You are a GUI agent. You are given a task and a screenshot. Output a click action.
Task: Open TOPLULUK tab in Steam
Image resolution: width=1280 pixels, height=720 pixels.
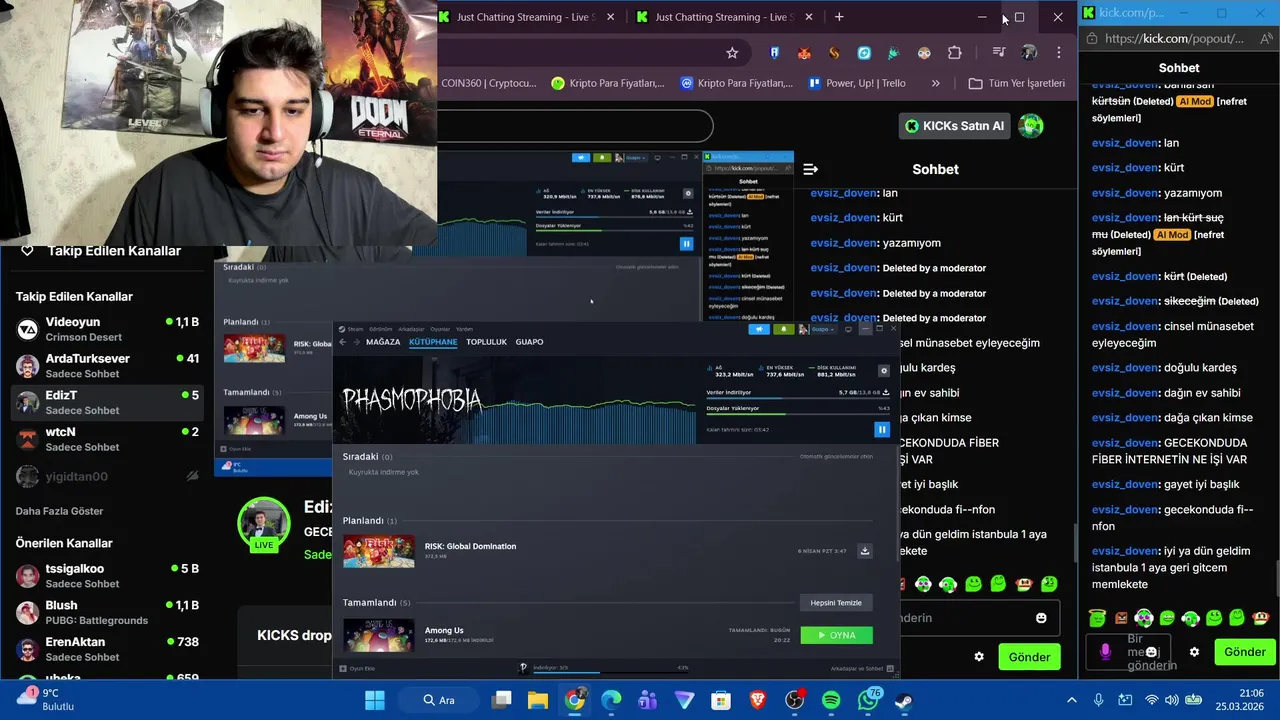[487, 342]
